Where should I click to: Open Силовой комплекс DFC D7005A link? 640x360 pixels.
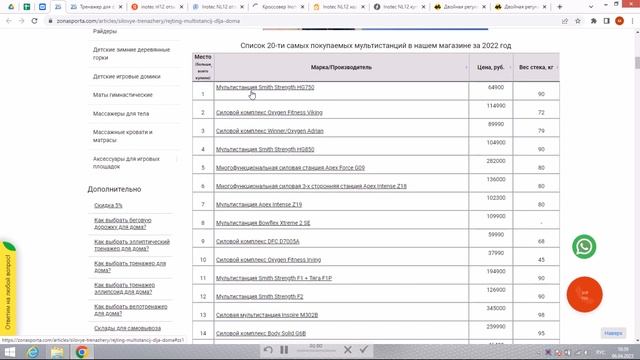point(258,241)
